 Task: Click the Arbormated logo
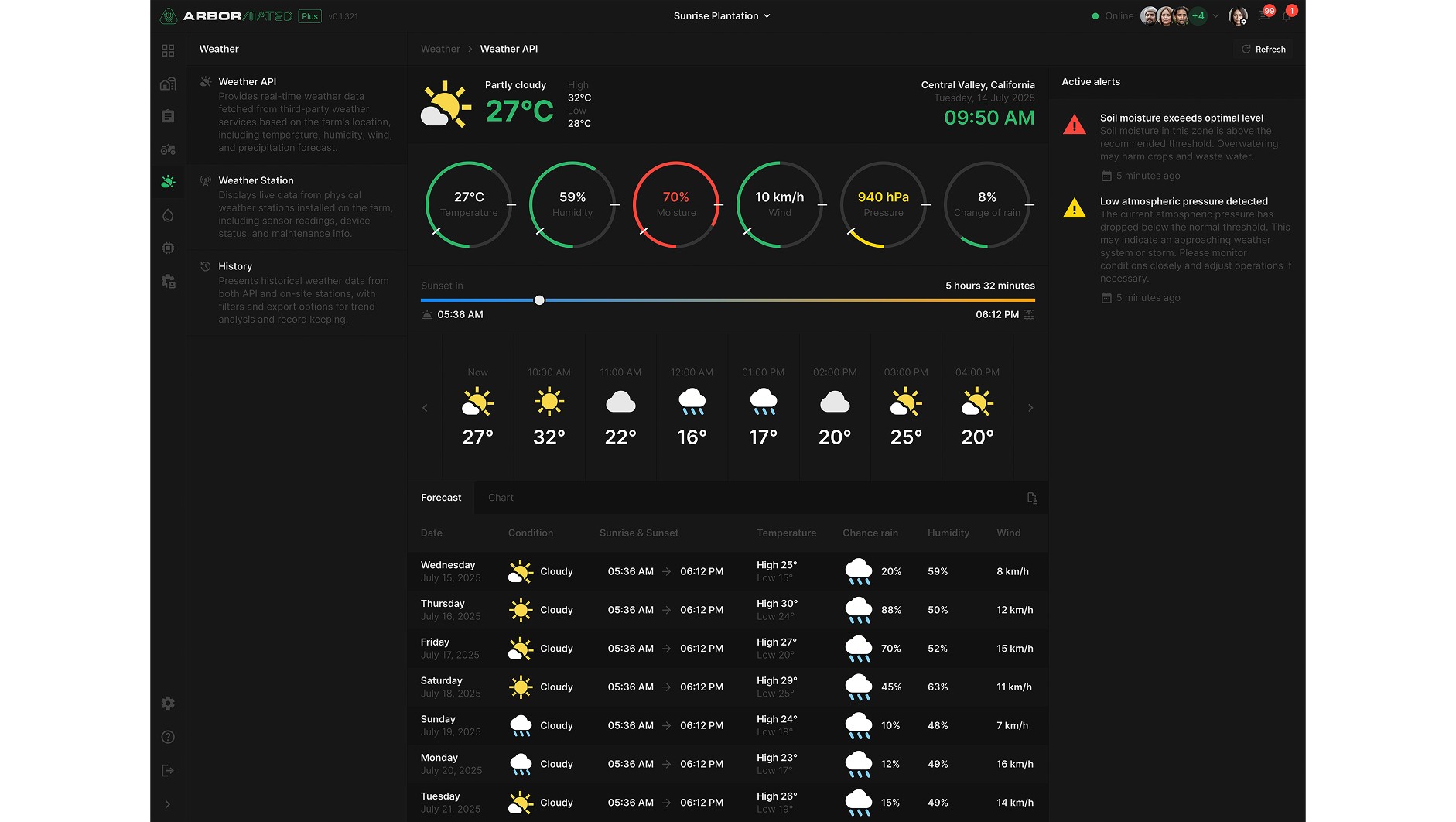[226, 15]
